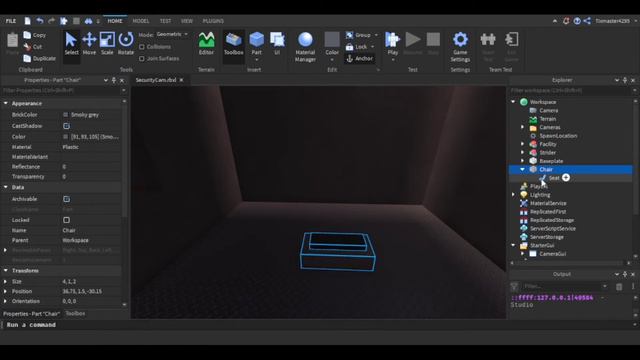
Task: Toggle the Archivable checkbox
Action: click(x=66, y=199)
